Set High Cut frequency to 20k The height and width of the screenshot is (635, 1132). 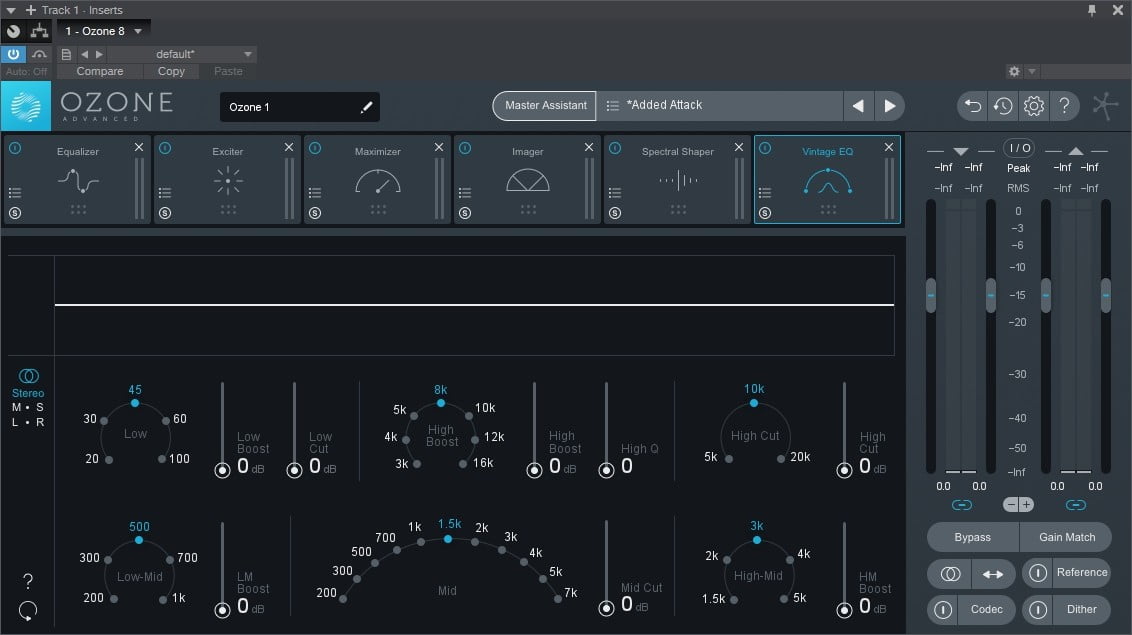point(780,459)
